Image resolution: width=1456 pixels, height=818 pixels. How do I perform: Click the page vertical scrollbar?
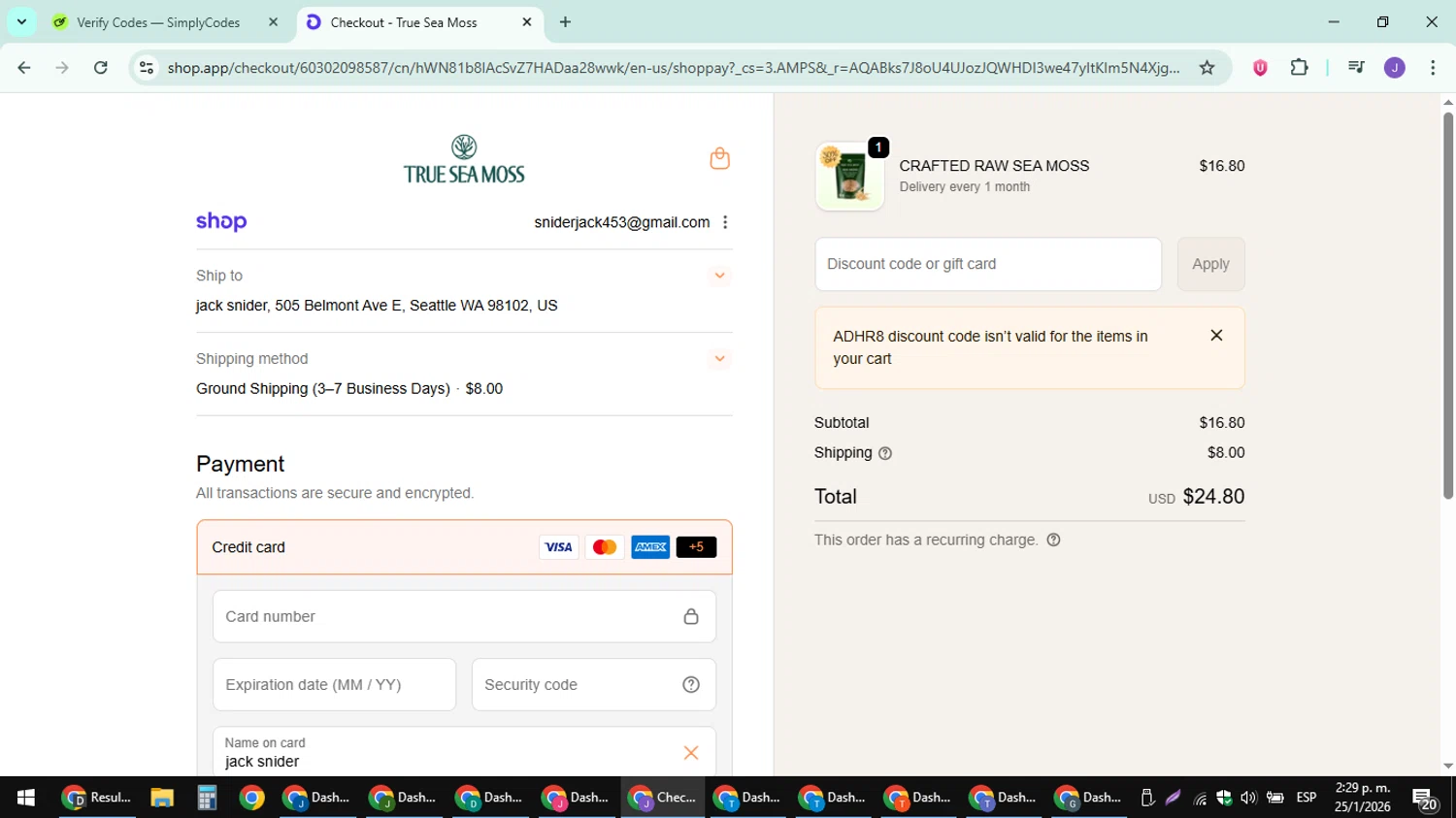coord(1447,306)
